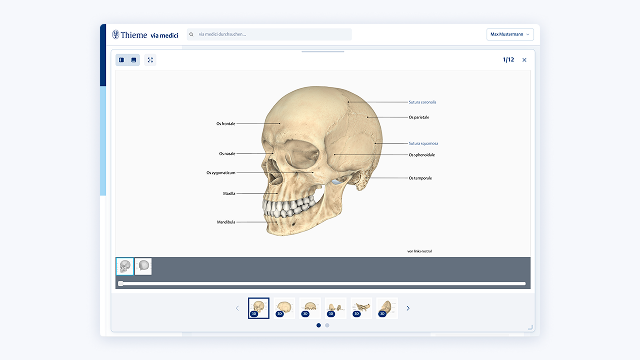Screen dimensions: 640x360
Task: Click the white rotation slider track
Action: point(323,283)
